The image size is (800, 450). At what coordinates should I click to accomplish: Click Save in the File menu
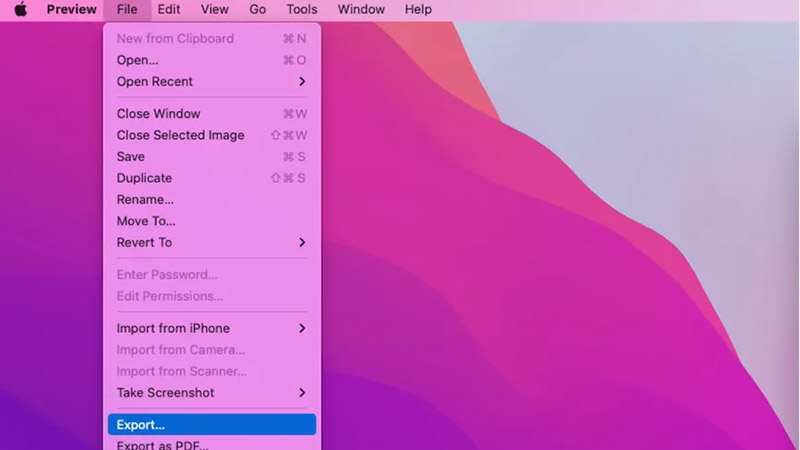(x=131, y=157)
